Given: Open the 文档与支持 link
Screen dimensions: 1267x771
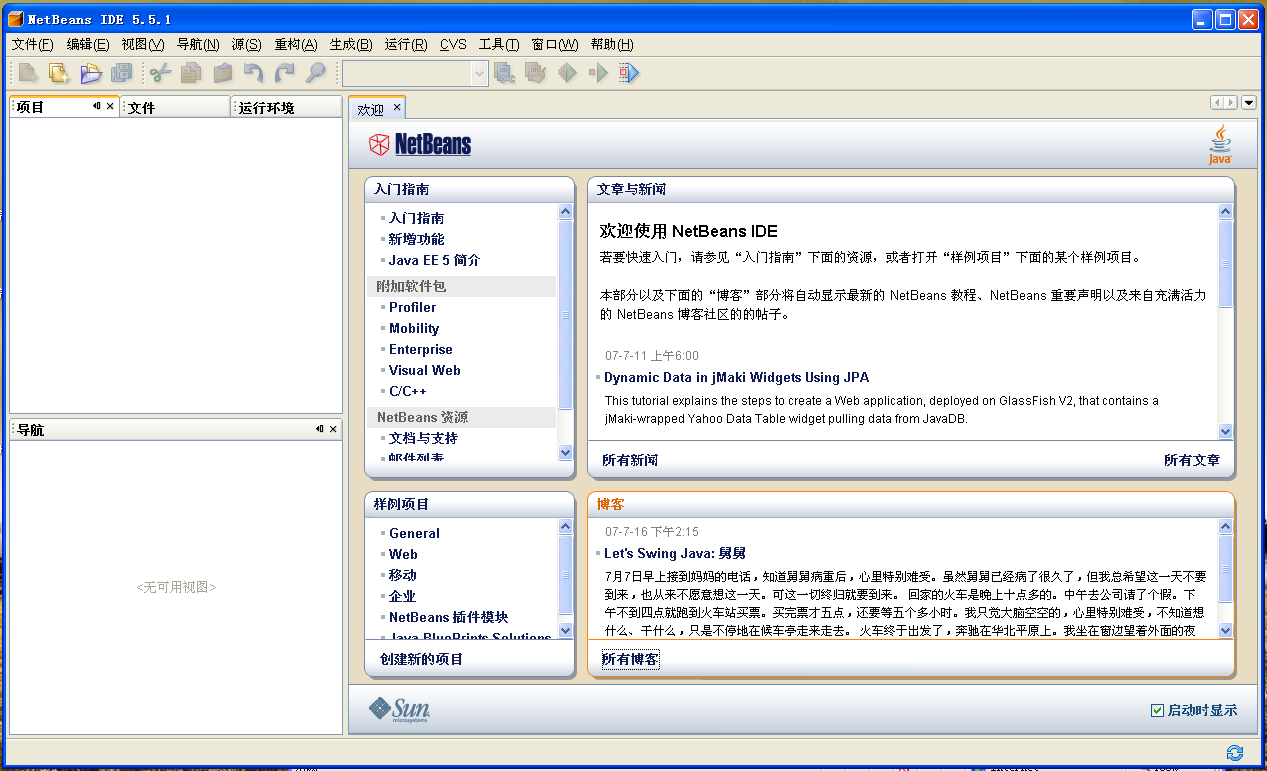Looking at the screenshot, I should [x=423, y=438].
